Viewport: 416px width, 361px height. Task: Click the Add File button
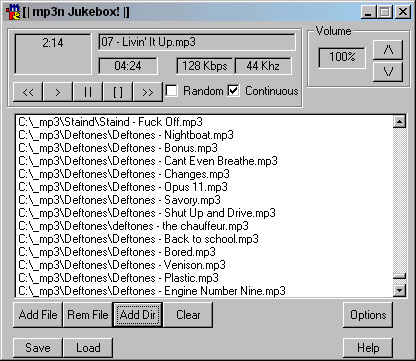(38, 315)
